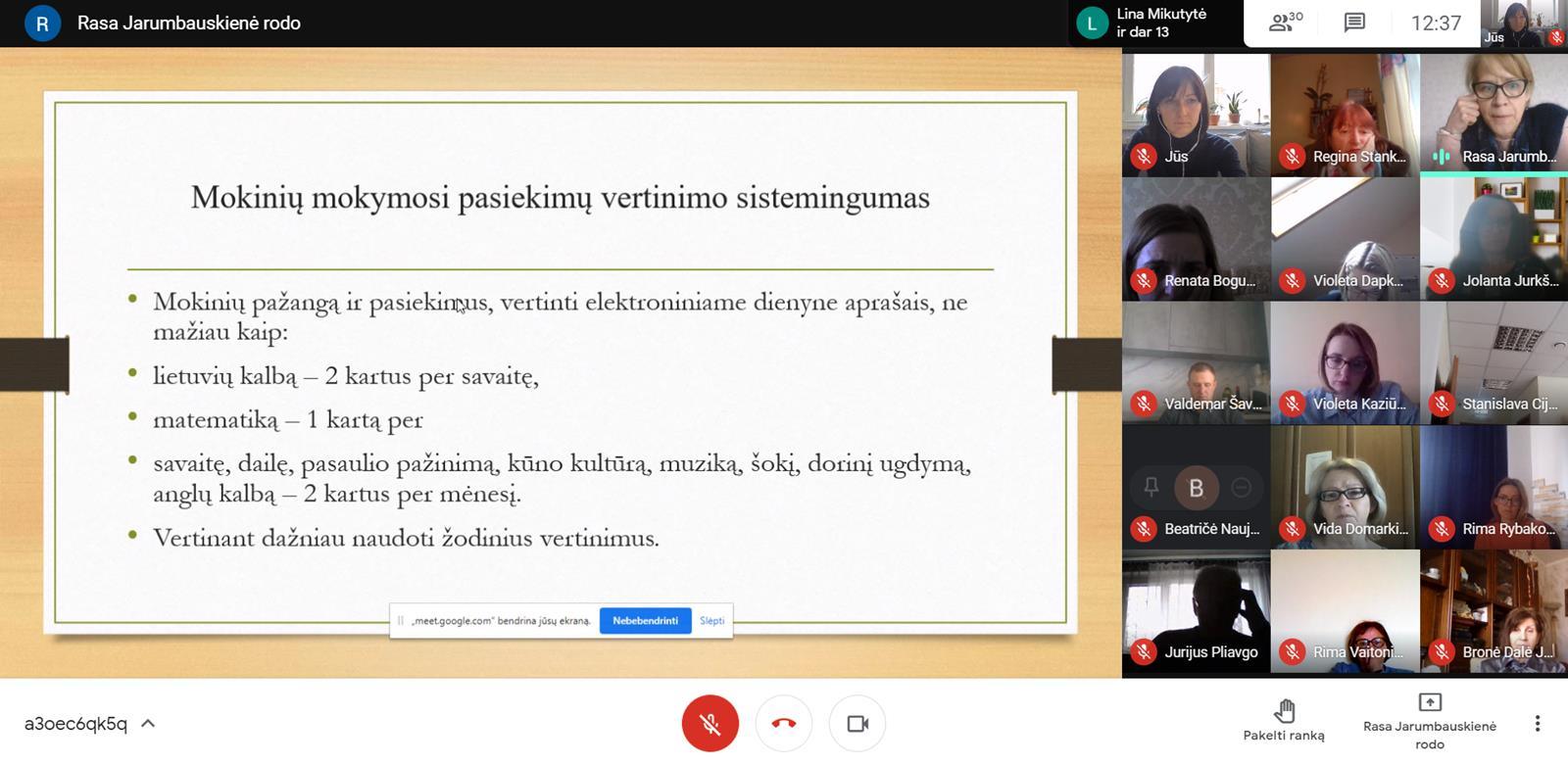Click the Lina Mikutytė ir dar 13 label
The width and height of the screenshot is (1568, 765).
[x=1161, y=23]
